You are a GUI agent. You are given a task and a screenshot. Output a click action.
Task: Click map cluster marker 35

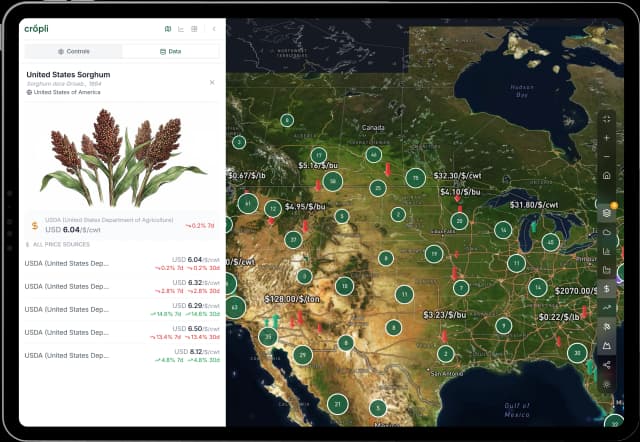click(x=268, y=337)
